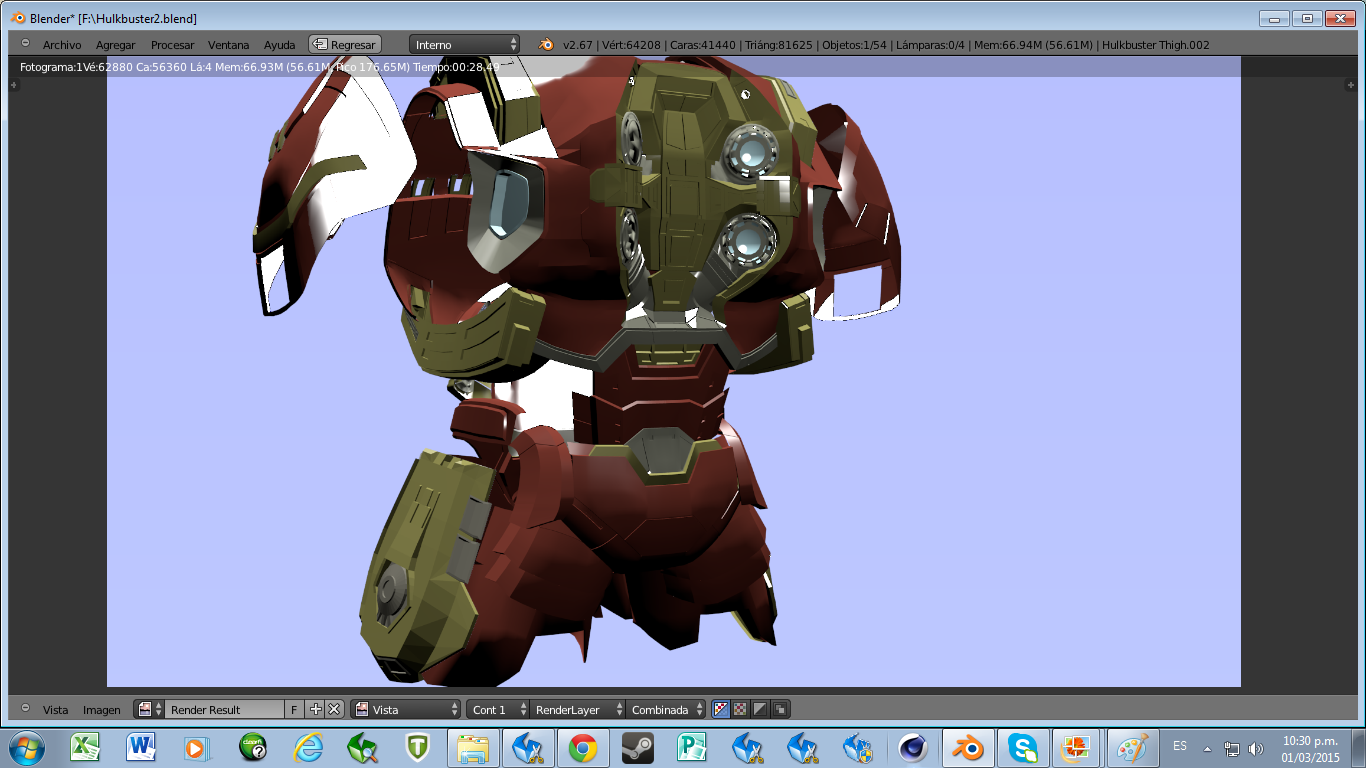1366x768 pixels.
Task: Open Windows Media Player from the taskbar
Action: pyautogui.click(x=196, y=747)
